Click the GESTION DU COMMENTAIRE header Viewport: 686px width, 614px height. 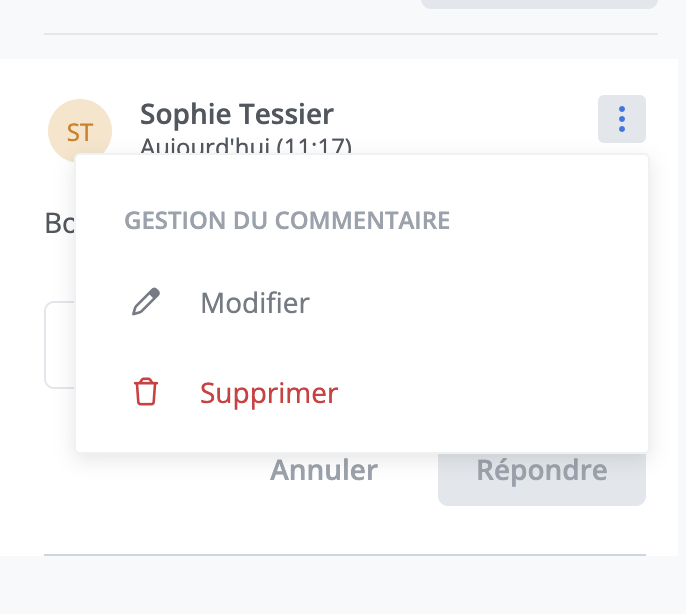287,221
